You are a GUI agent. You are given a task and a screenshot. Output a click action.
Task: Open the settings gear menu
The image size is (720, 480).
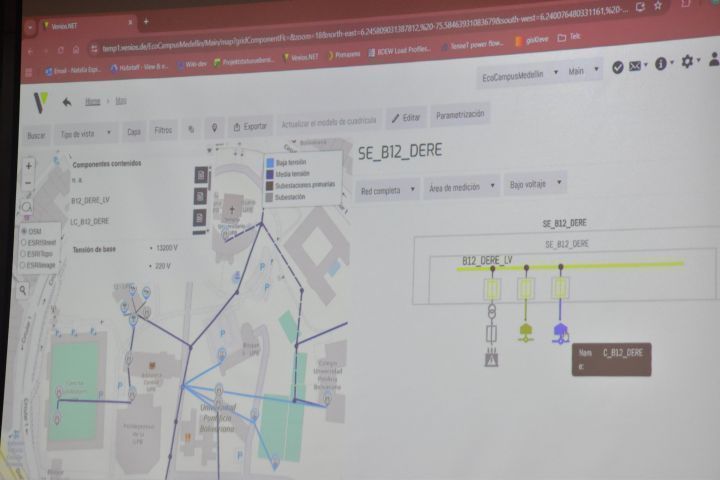point(688,63)
